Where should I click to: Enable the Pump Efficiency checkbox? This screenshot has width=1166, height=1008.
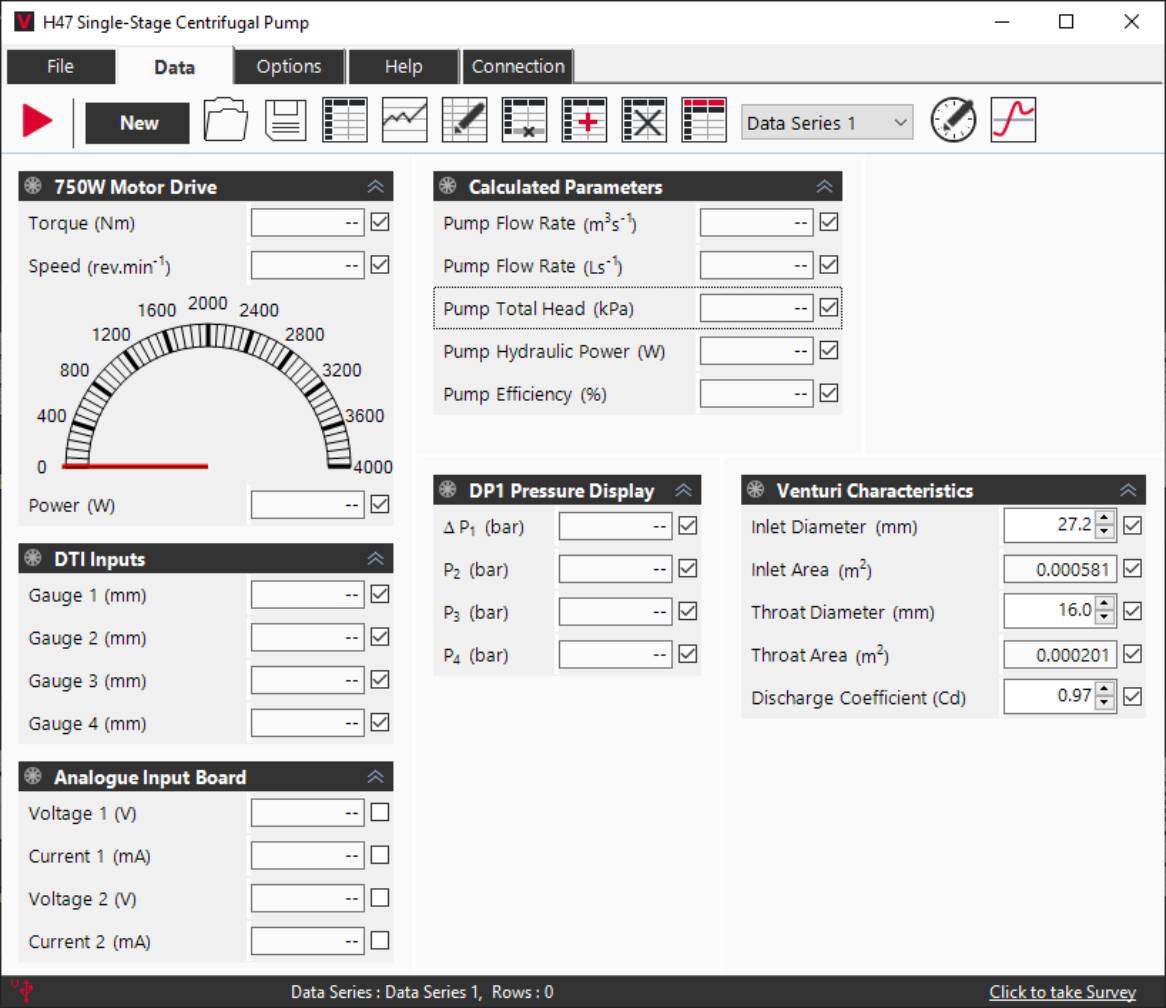(828, 393)
